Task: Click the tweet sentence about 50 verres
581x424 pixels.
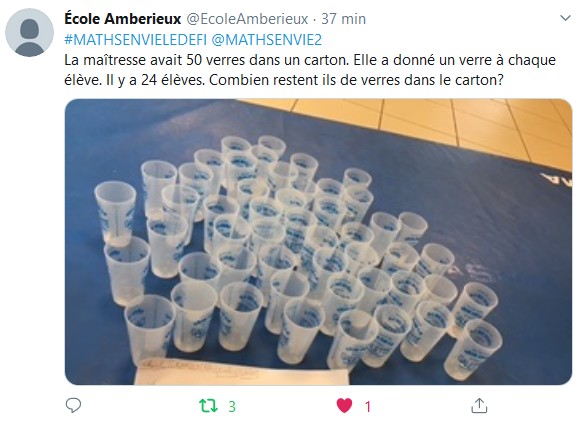Action: point(206,60)
